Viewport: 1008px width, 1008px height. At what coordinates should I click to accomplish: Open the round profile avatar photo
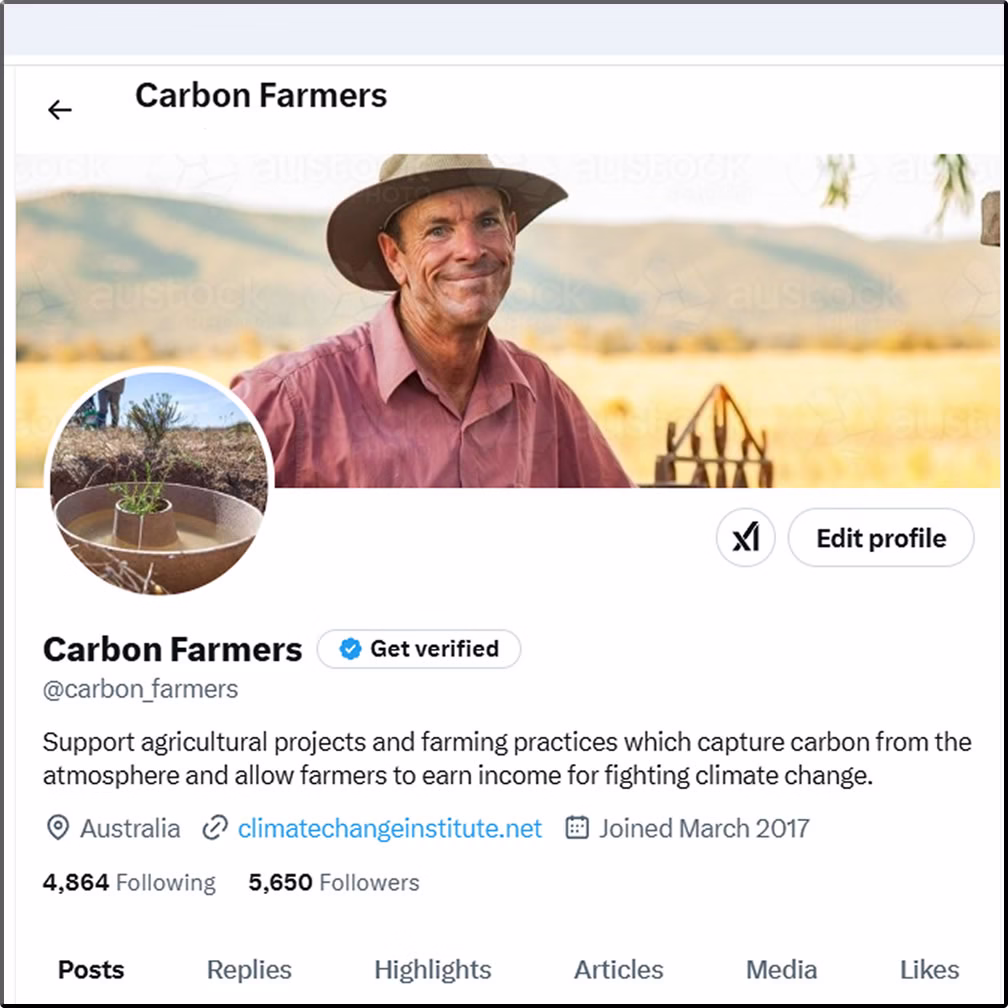click(159, 482)
